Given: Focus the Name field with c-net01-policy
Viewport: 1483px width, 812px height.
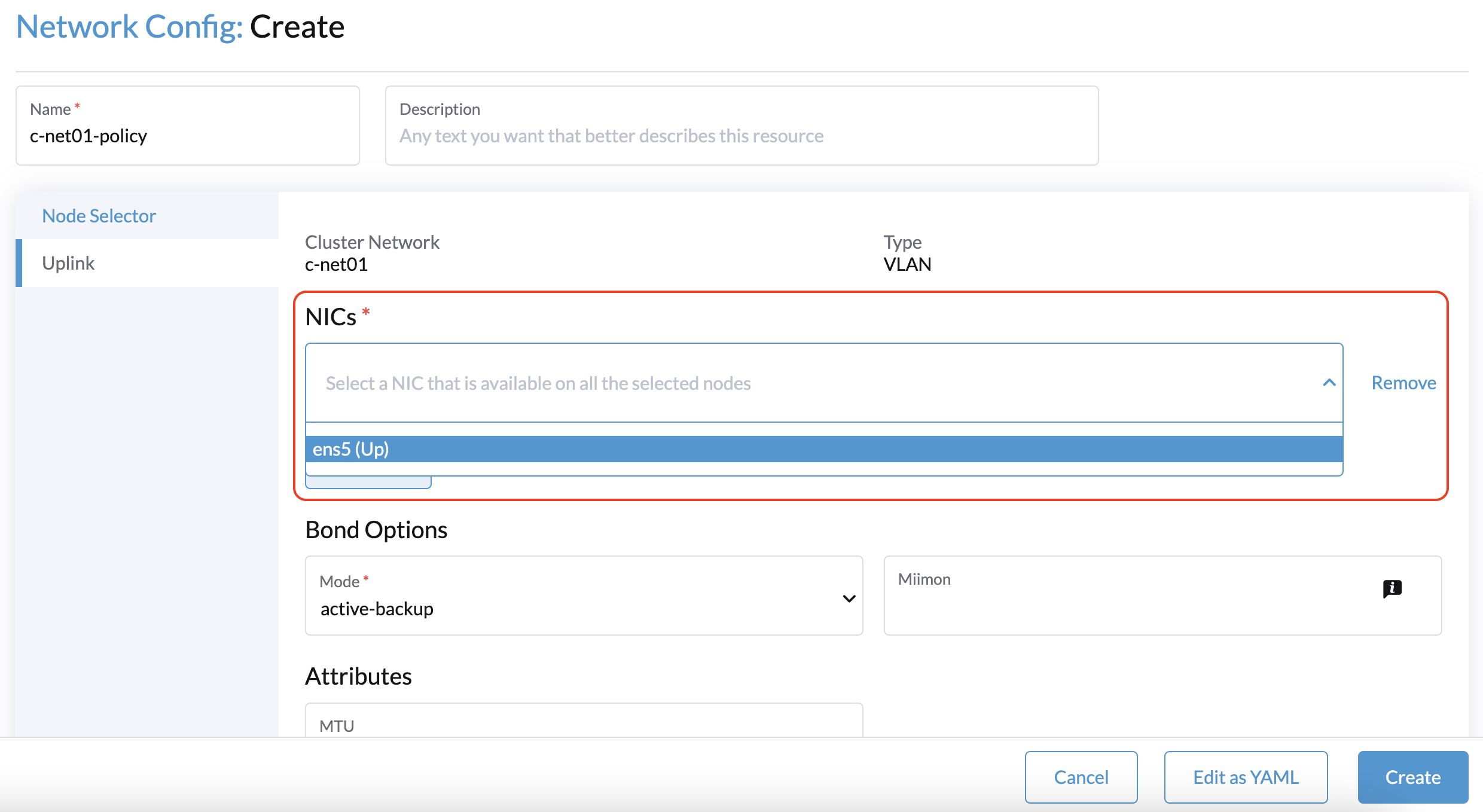Looking at the screenshot, I should (x=187, y=136).
